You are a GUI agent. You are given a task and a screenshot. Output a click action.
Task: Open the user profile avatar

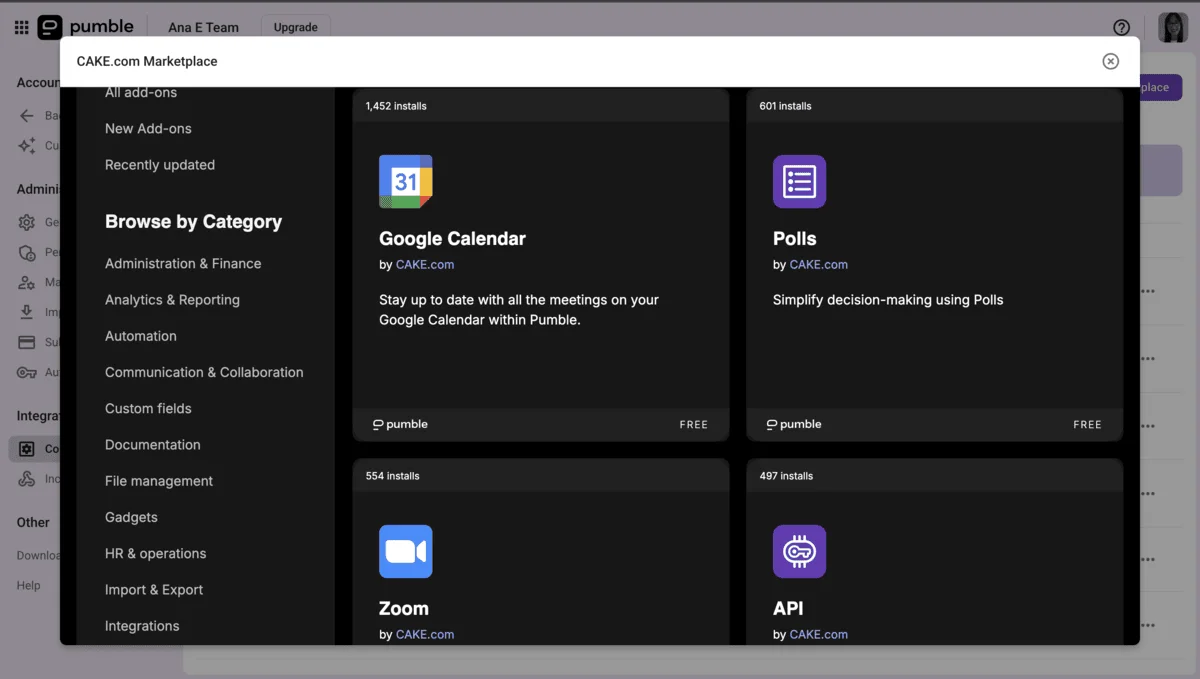pyautogui.click(x=1172, y=27)
